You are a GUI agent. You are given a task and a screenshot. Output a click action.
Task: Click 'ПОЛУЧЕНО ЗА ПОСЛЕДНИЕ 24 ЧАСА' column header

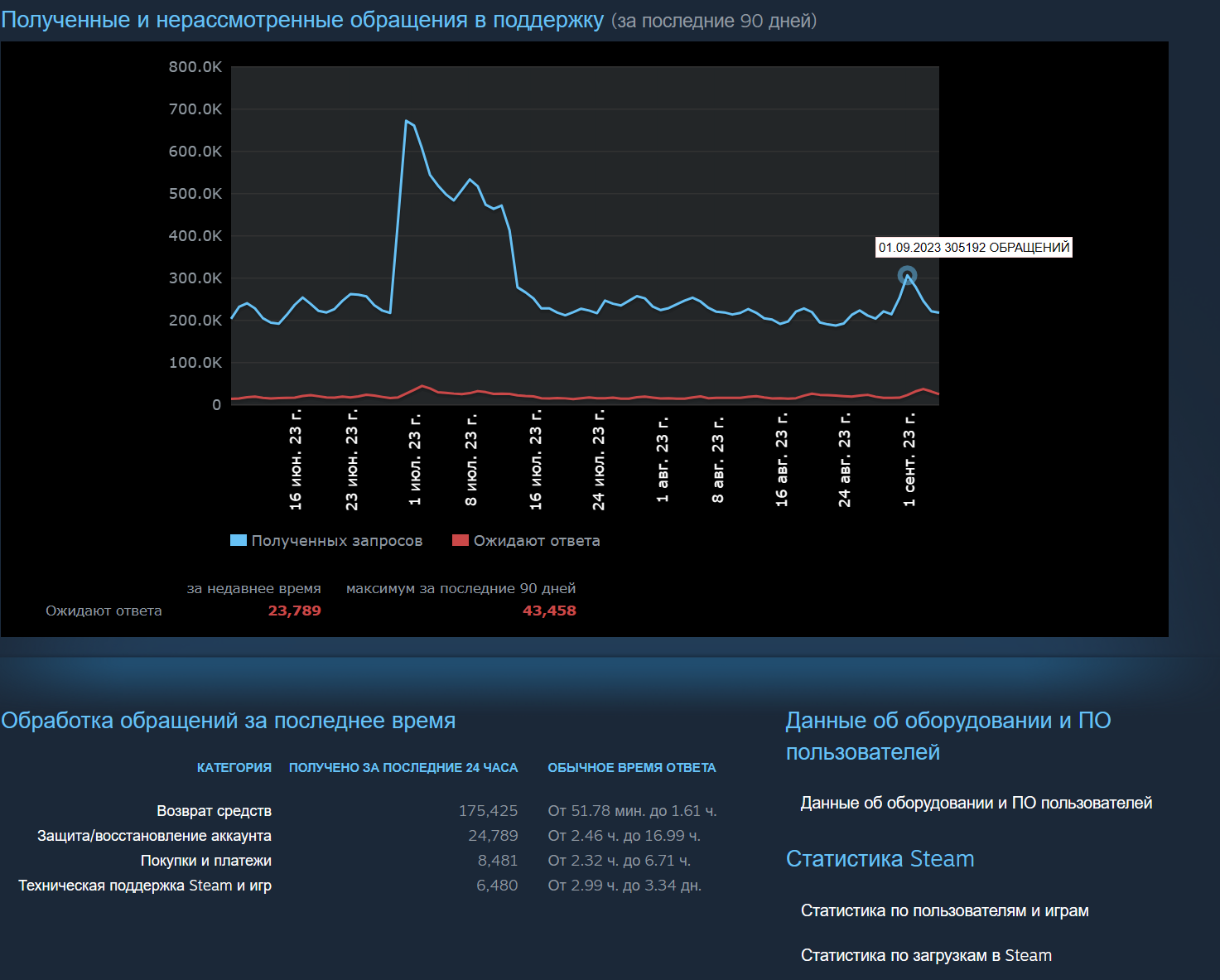pyautogui.click(x=403, y=768)
